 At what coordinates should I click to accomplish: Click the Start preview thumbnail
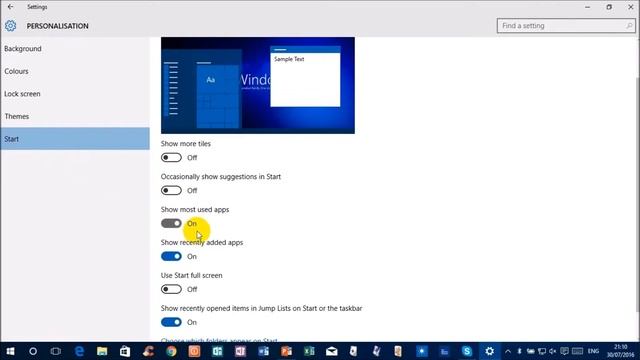tap(258, 85)
